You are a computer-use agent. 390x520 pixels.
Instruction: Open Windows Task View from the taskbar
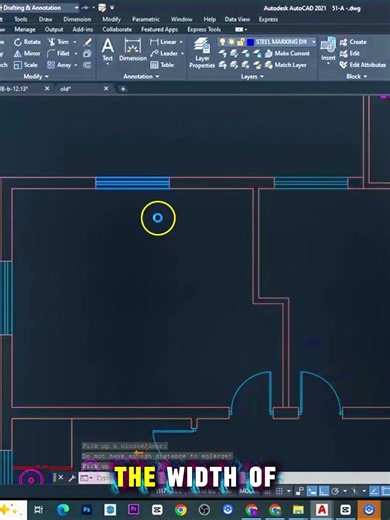(x=39, y=510)
